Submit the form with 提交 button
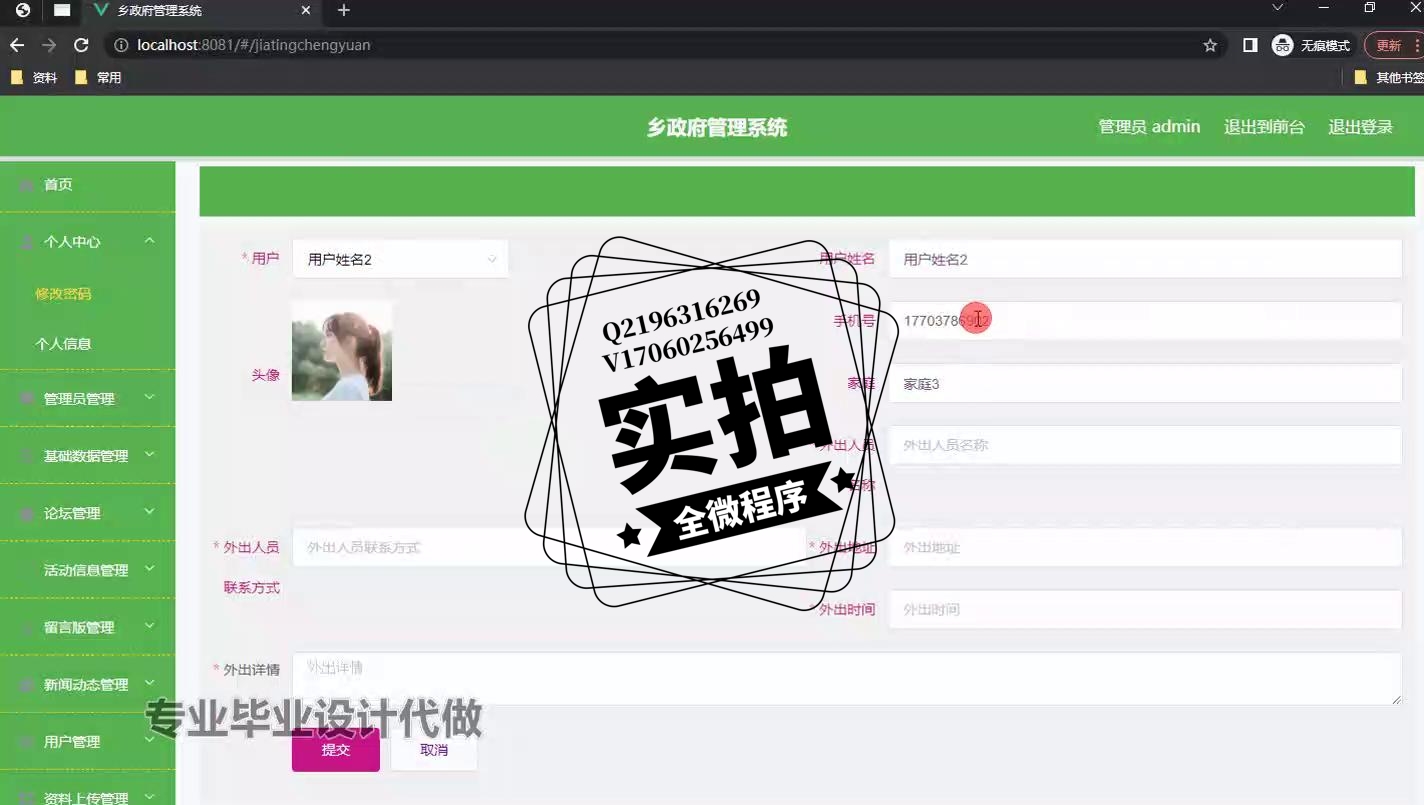Screen dimensions: 1424x805 pyautogui.click(x=336, y=750)
